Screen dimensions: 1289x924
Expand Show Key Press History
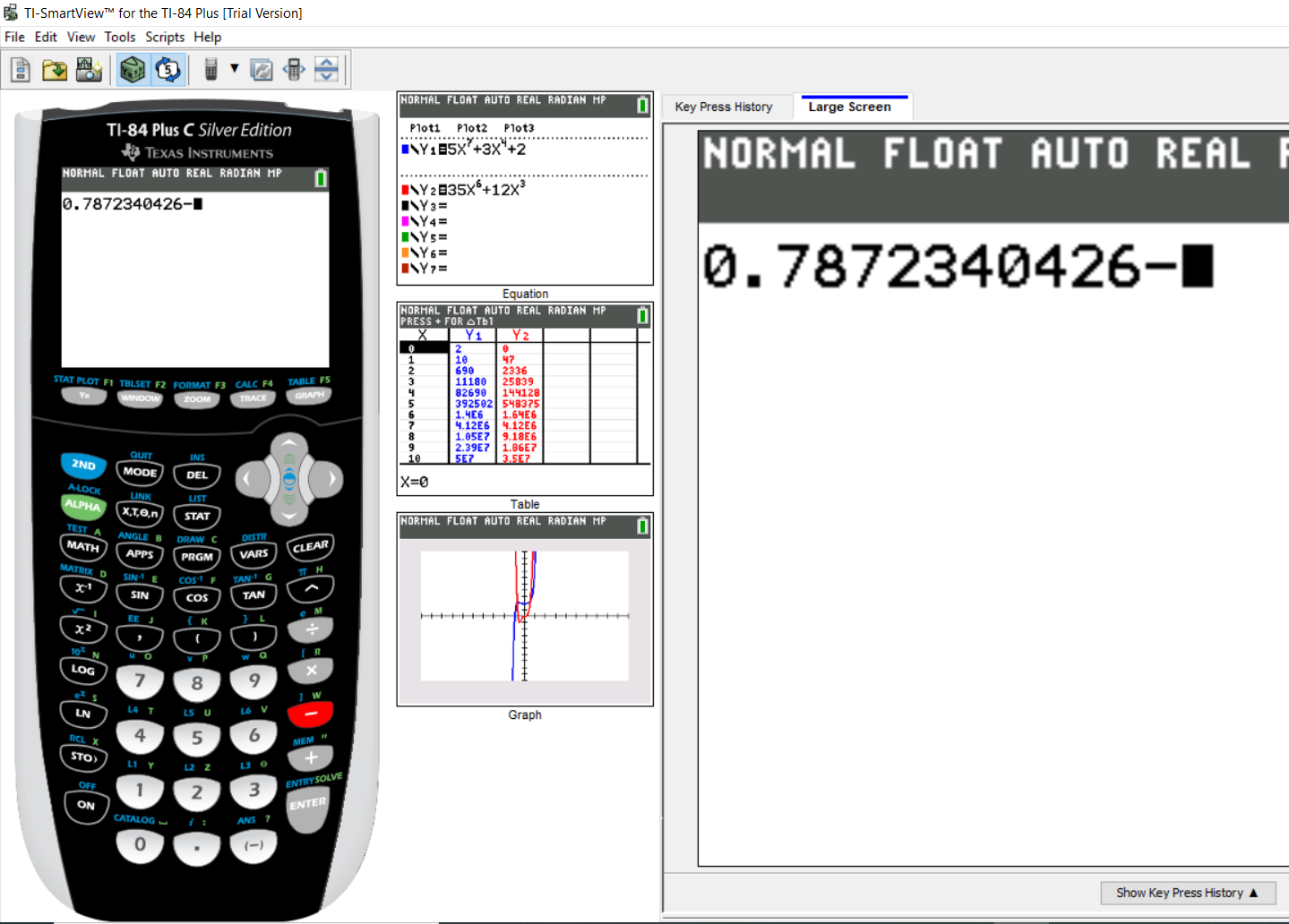tap(1187, 893)
